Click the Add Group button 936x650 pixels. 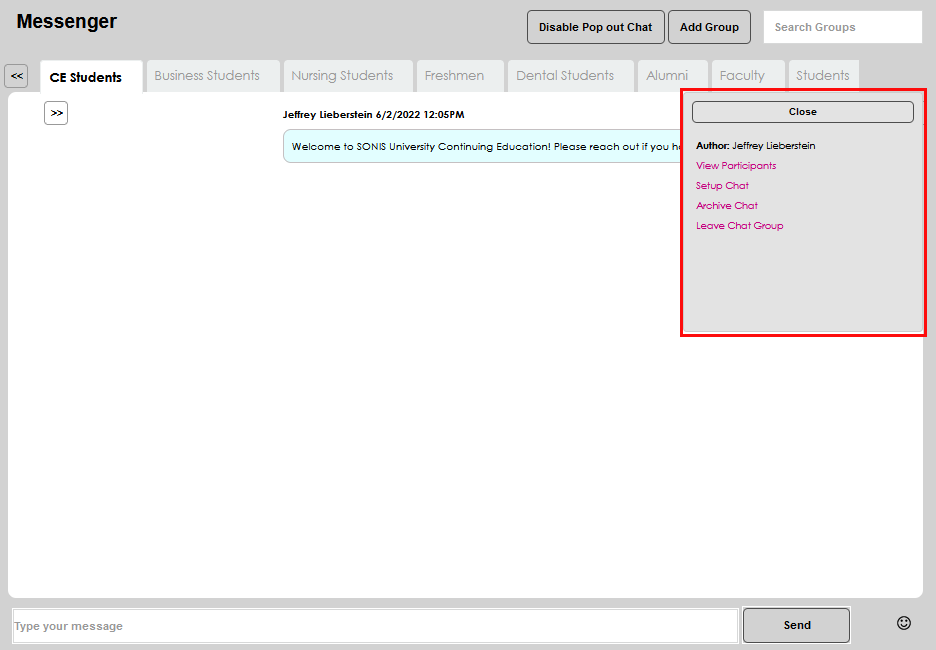coord(709,27)
